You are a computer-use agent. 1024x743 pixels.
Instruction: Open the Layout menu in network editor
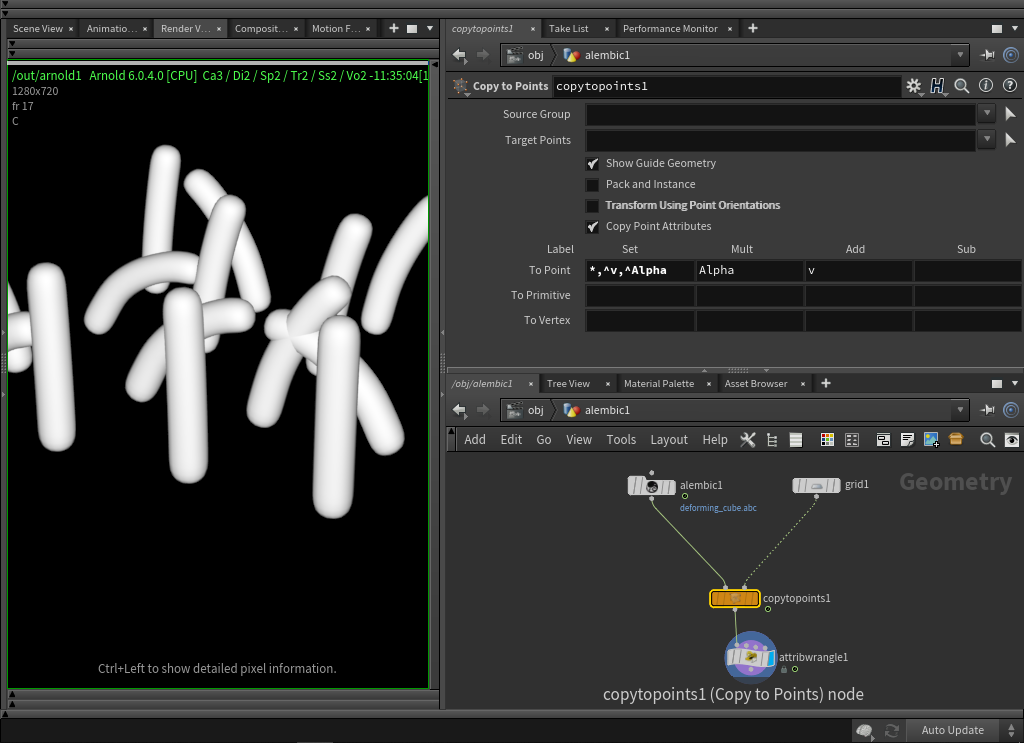[x=668, y=440]
